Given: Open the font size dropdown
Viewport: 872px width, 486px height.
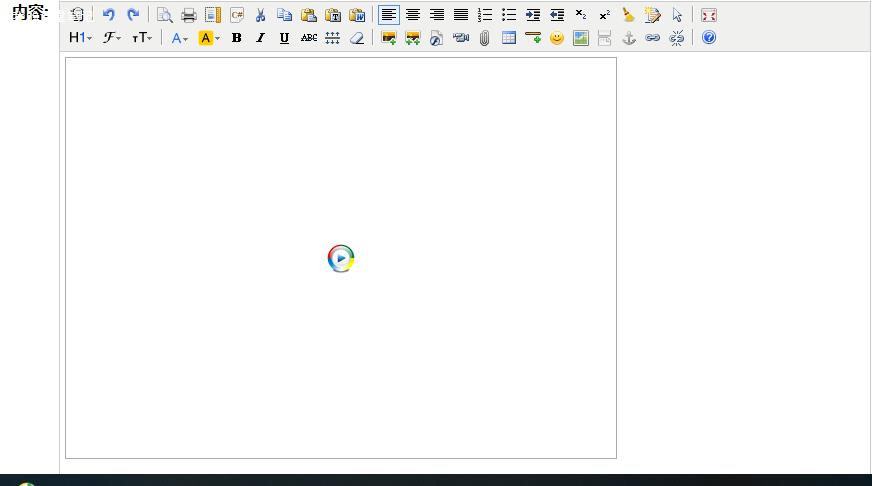Looking at the screenshot, I should point(142,38).
